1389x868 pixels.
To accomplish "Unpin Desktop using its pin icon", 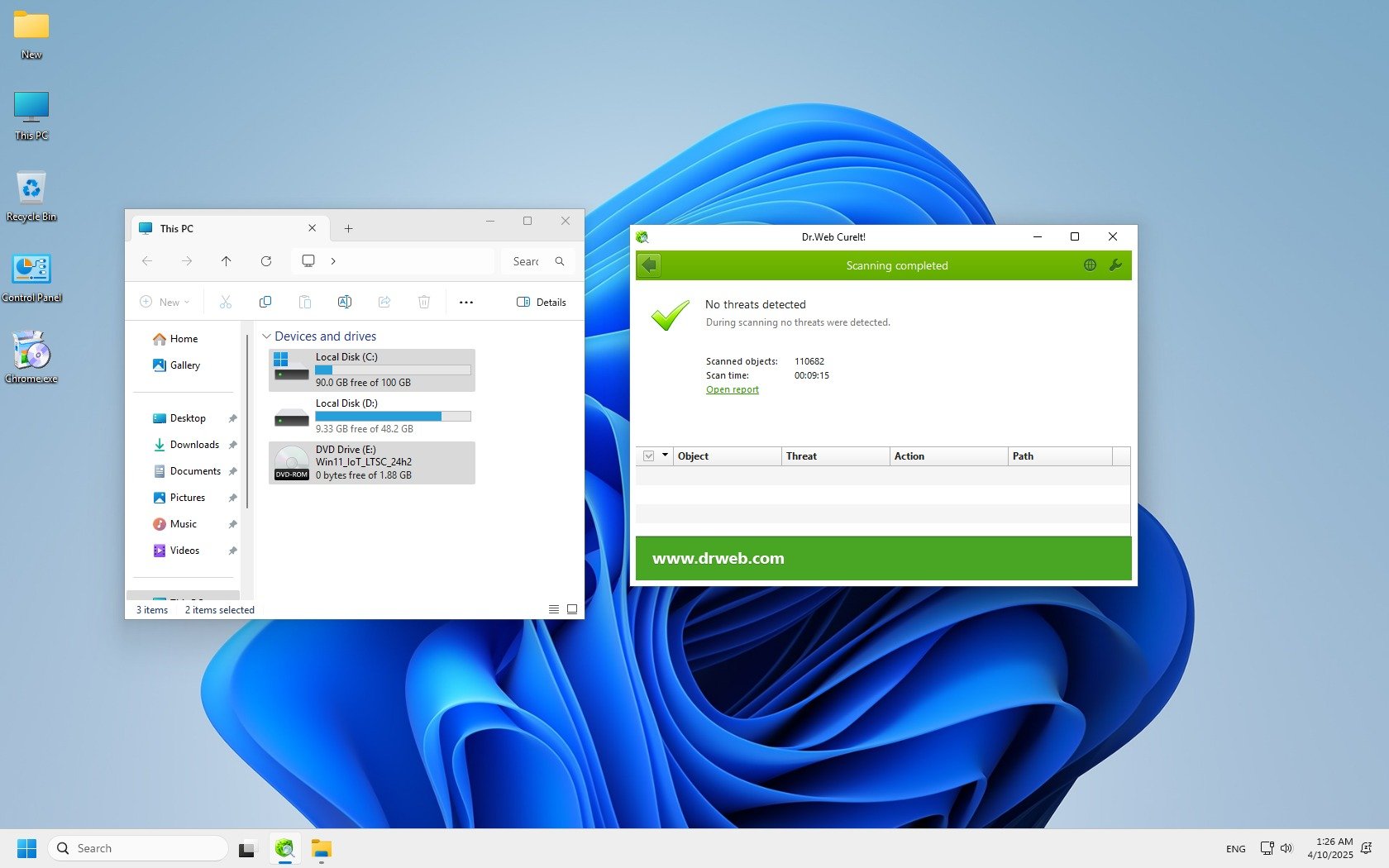I will coord(232,418).
